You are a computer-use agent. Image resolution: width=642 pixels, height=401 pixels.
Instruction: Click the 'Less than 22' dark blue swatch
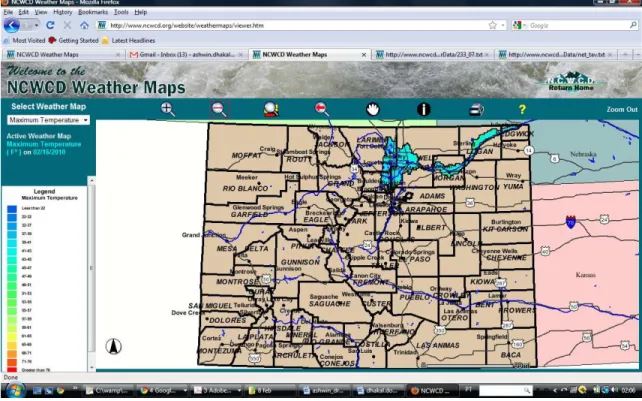[12, 208]
